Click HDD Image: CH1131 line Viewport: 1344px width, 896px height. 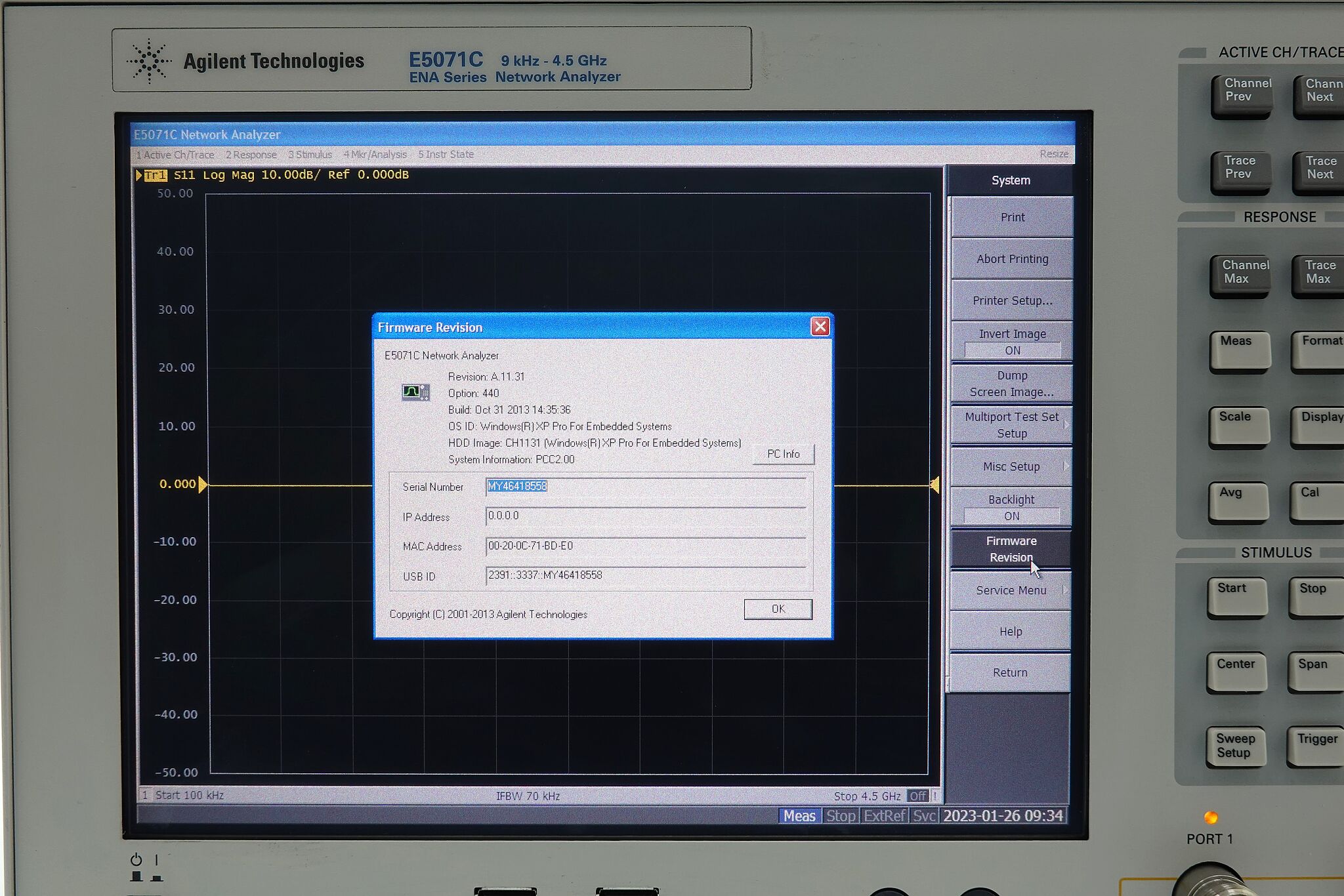click(595, 443)
